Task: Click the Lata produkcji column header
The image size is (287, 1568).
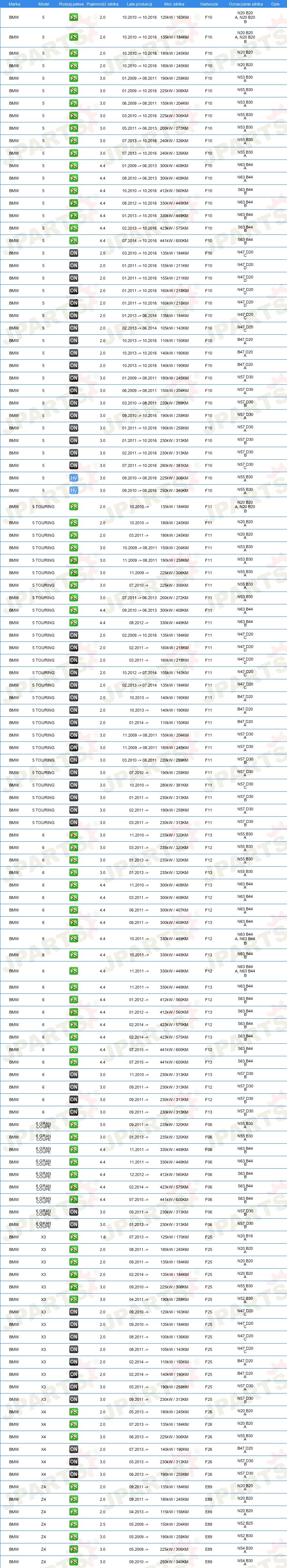Action: [x=139, y=4]
